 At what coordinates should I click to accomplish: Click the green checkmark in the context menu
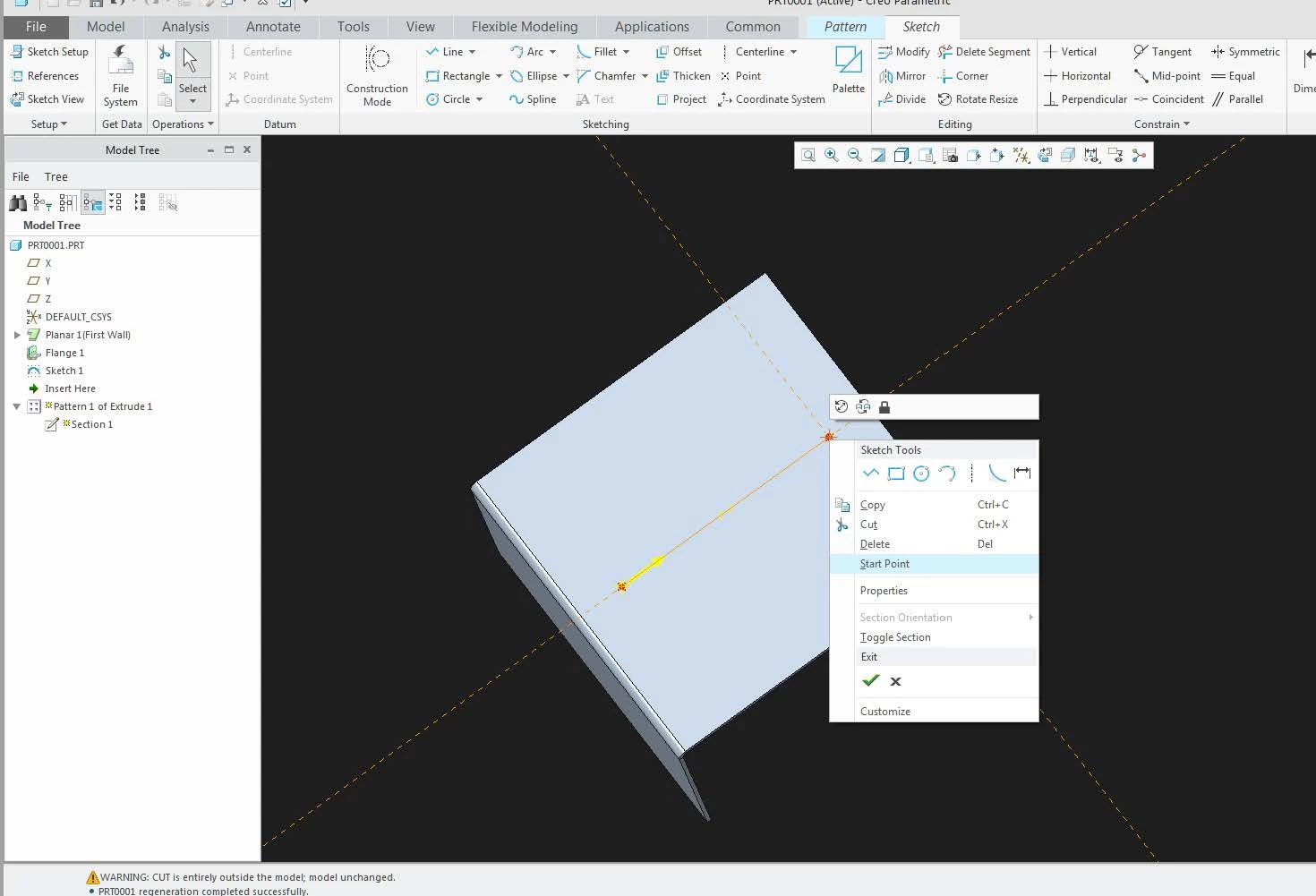(x=870, y=681)
